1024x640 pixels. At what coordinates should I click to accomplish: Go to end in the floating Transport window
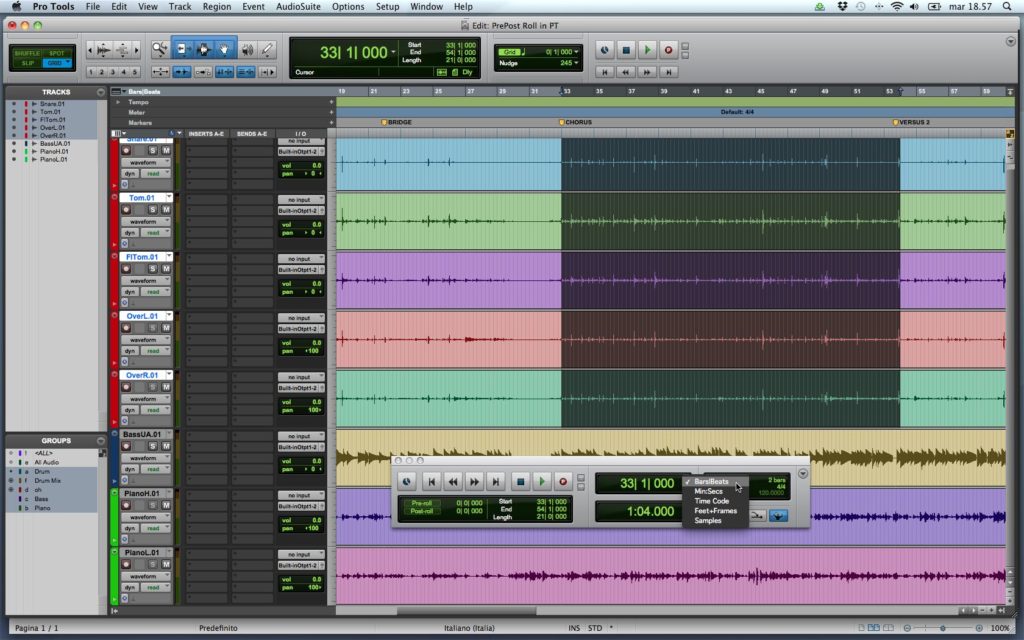click(496, 482)
